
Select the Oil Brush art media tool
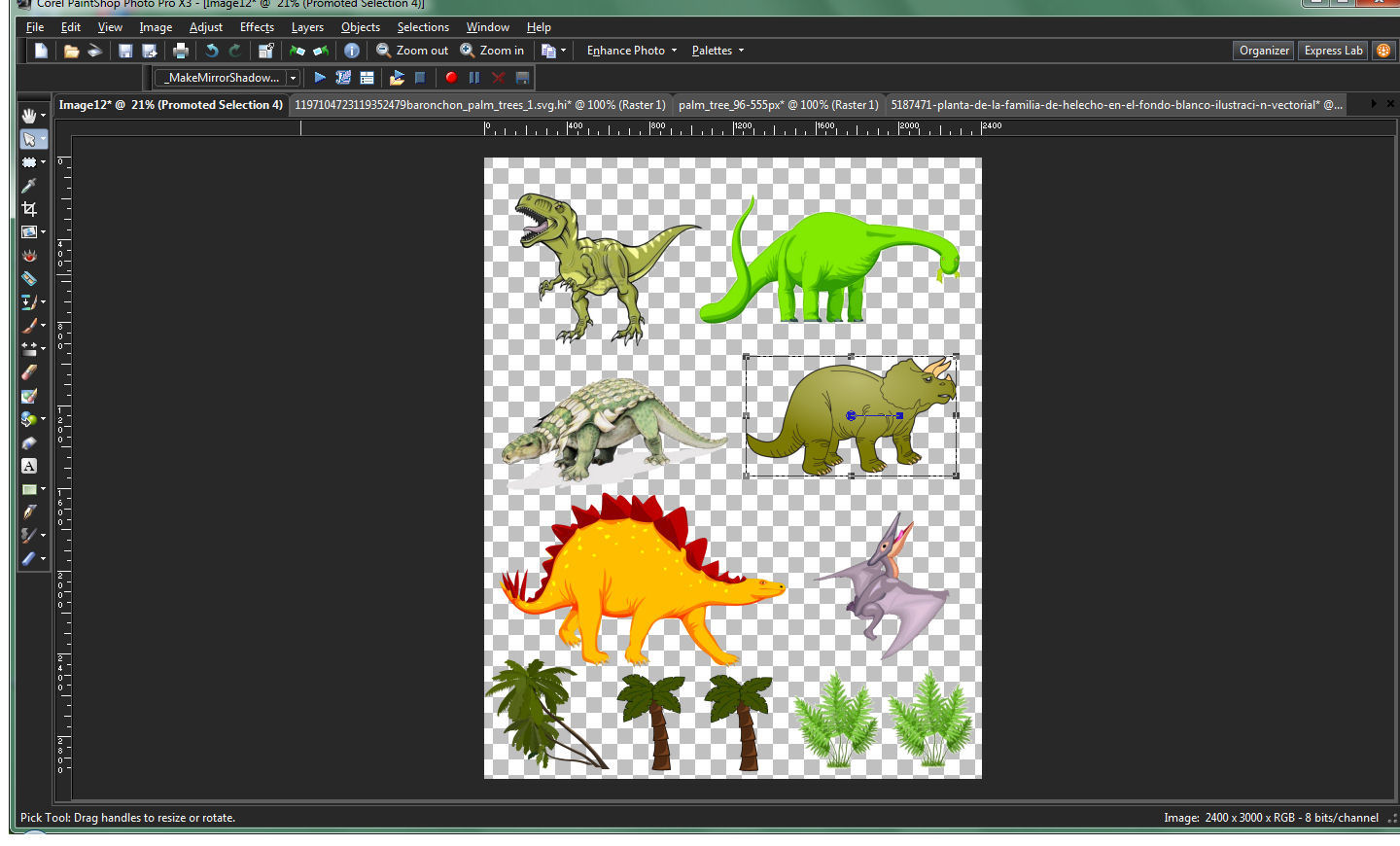pyautogui.click(x=29, y=558)
